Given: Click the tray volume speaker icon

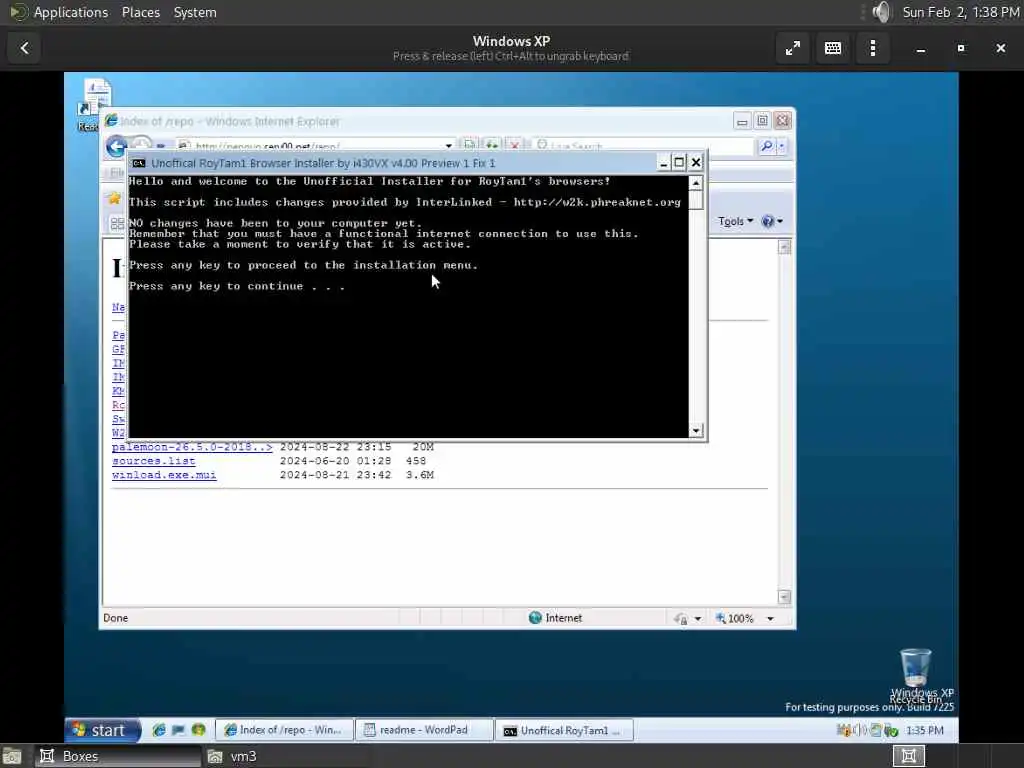Looking at the screenshot, I should [859, 730].
